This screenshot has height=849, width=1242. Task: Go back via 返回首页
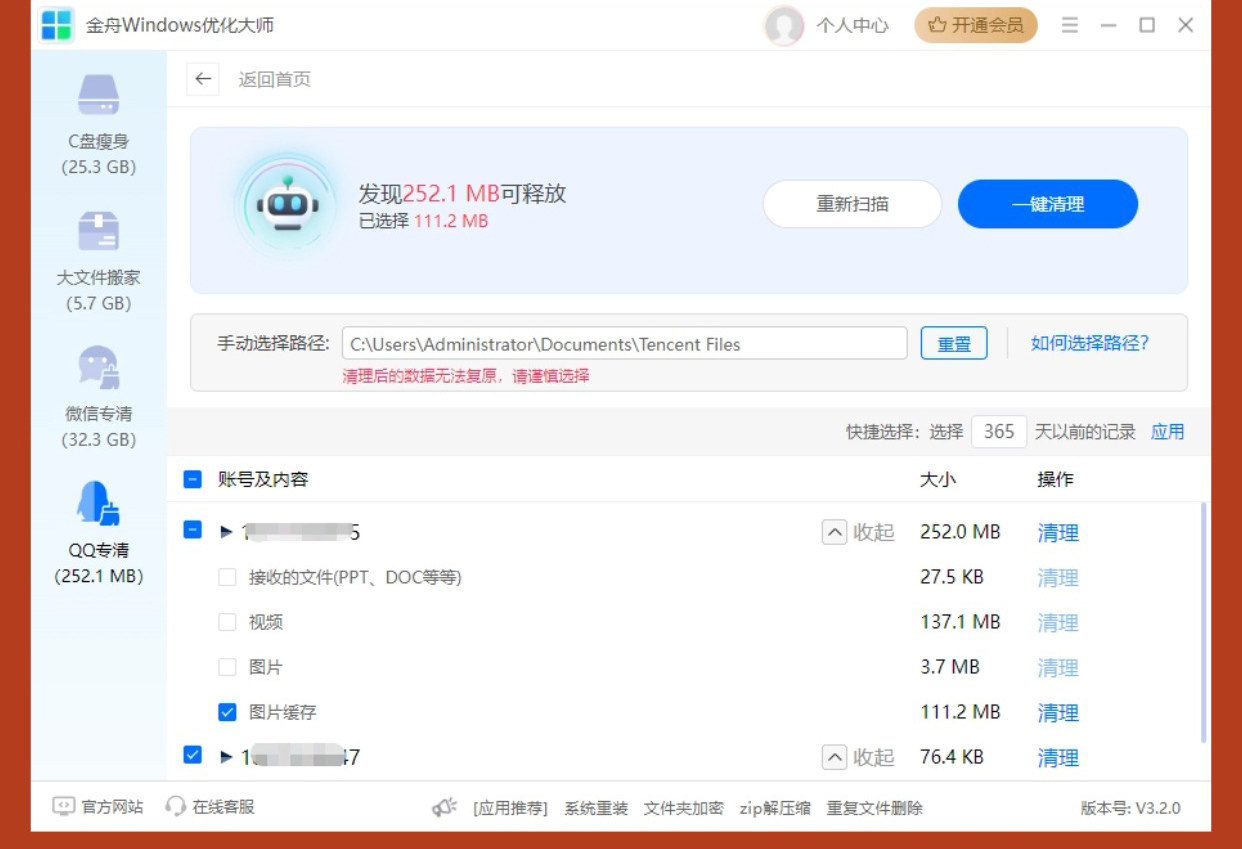pyautogui.click(x=274, y=79)
